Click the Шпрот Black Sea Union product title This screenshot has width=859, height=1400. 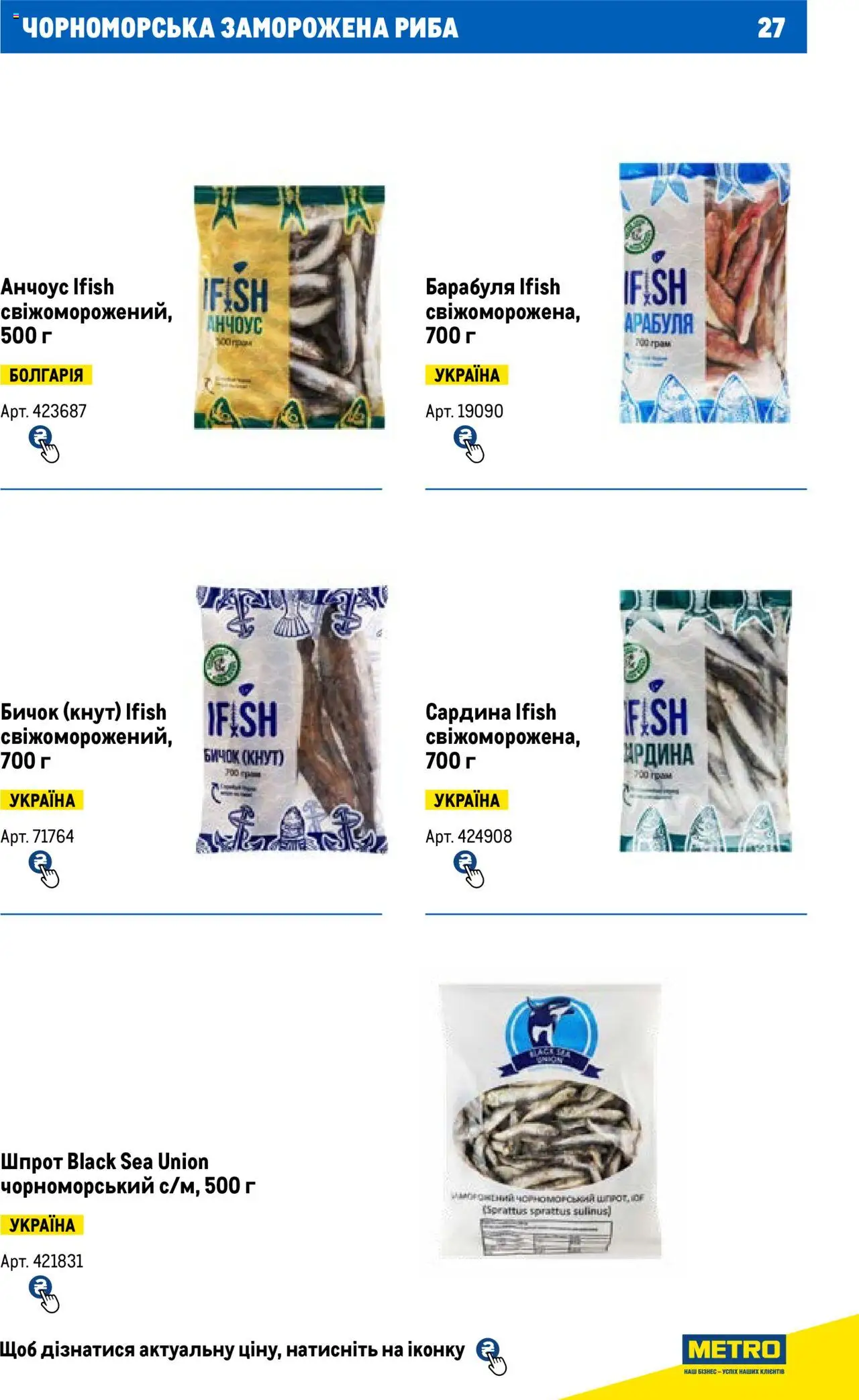(x=128, y=1173)
